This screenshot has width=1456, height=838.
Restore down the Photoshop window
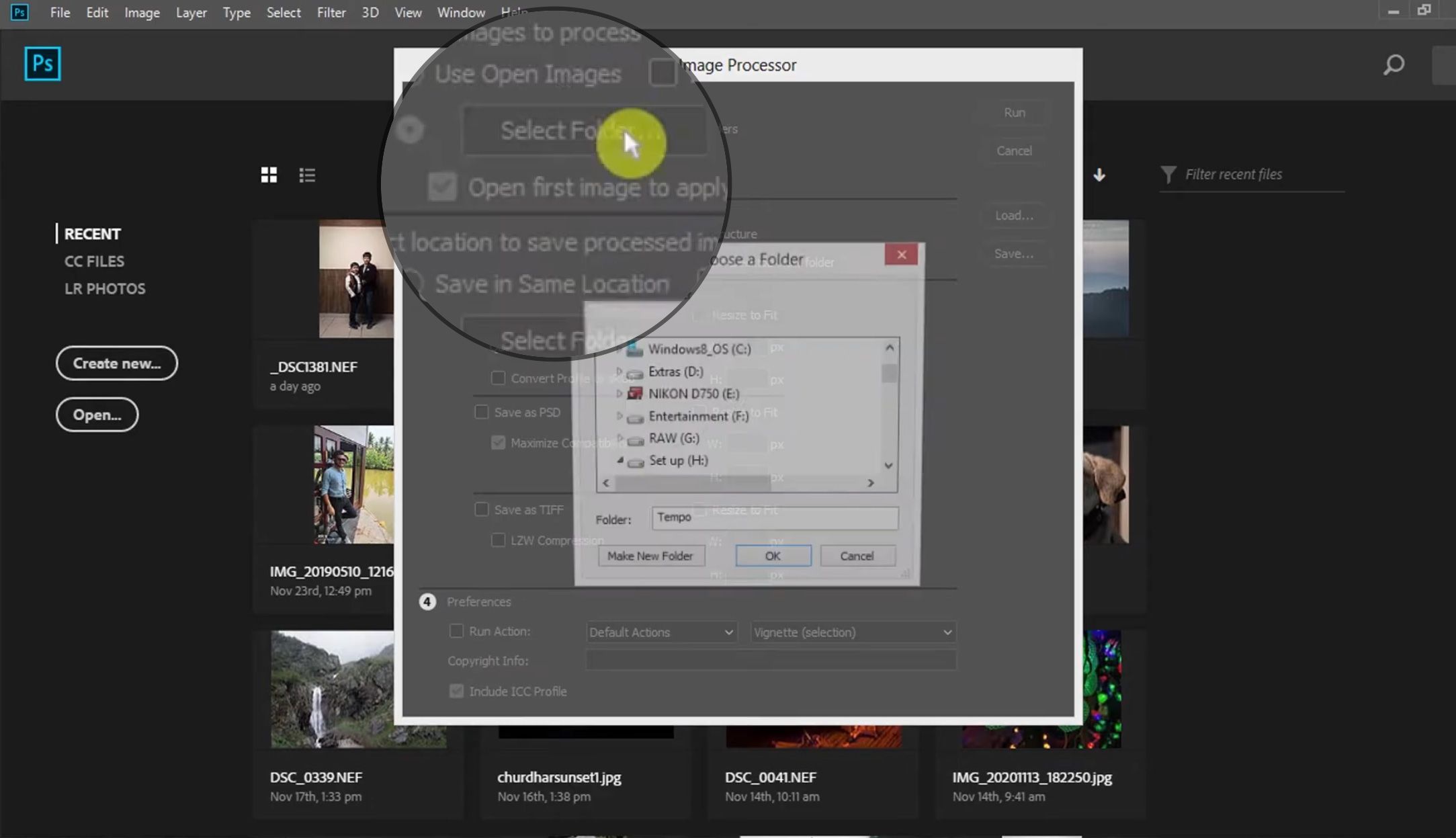coord(1424,10)
